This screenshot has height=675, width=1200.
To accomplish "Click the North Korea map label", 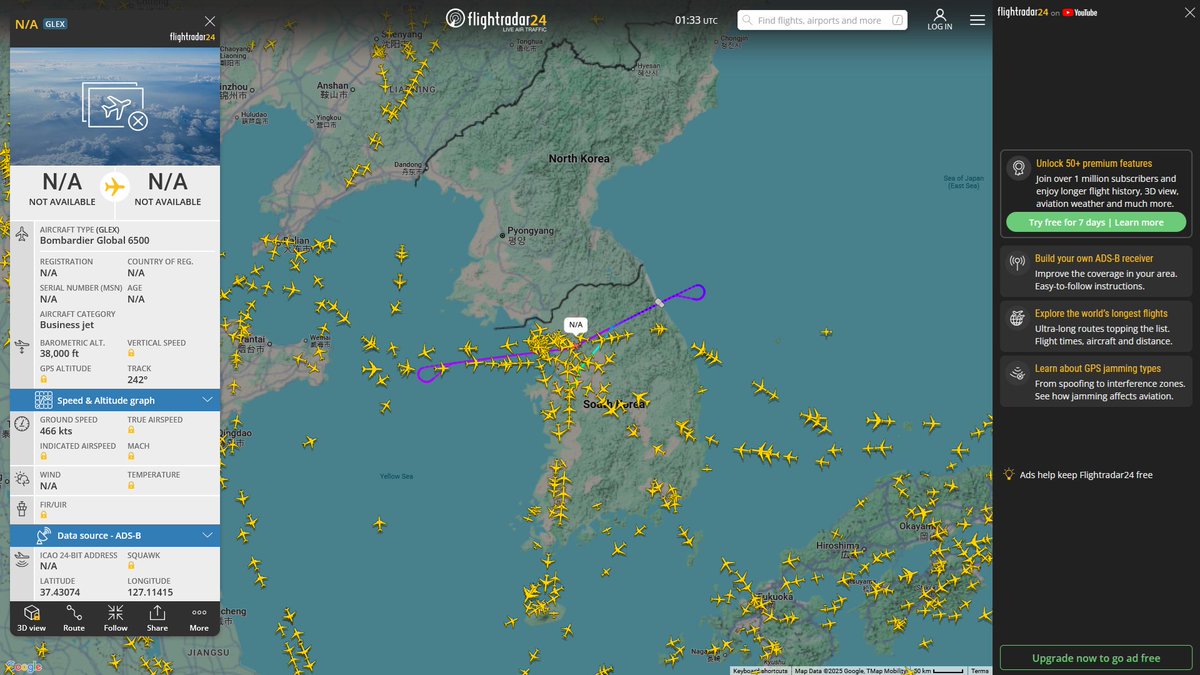I will click(579, 159).
